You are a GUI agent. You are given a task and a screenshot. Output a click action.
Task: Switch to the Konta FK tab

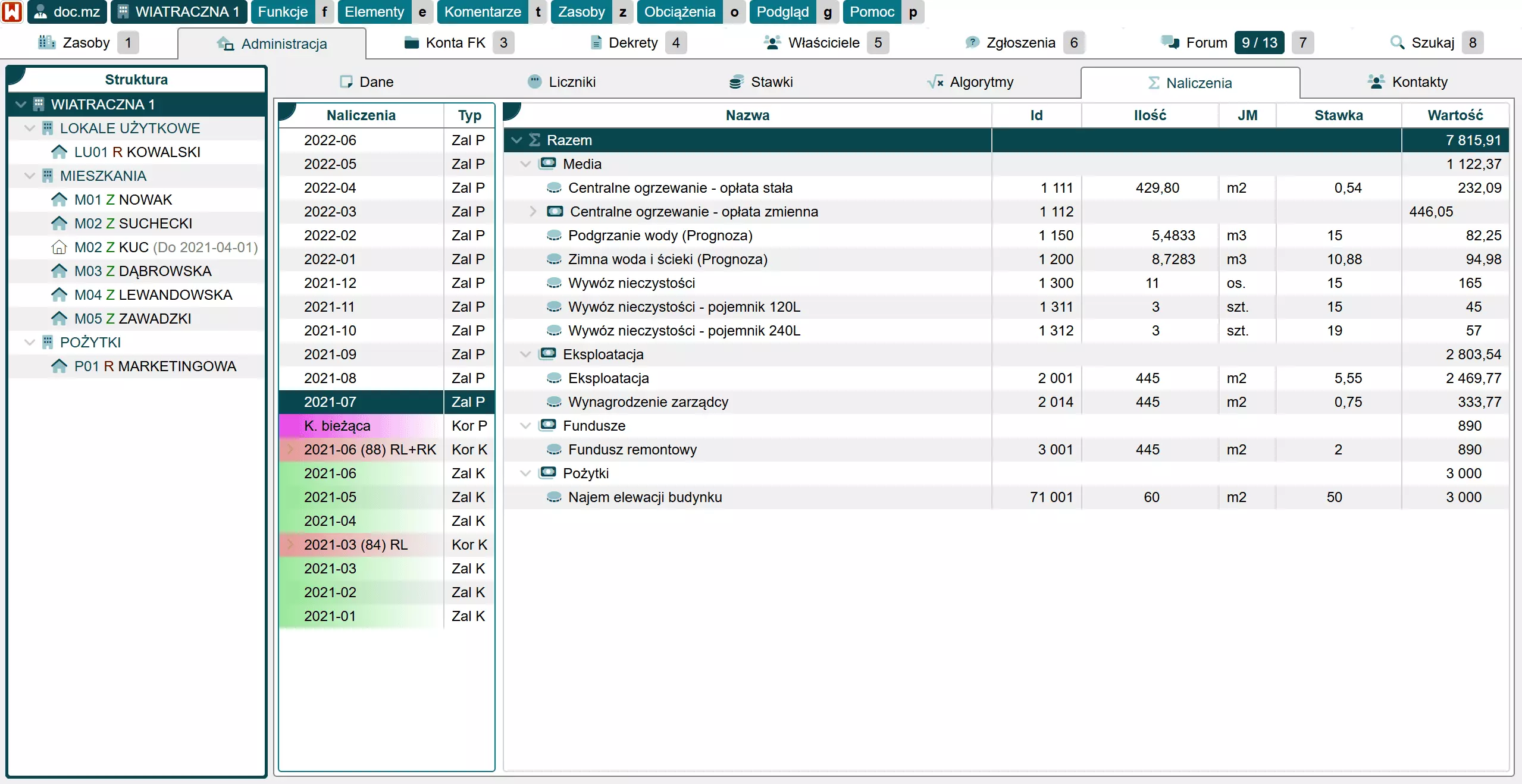pyautogui.click(x=458, y=43)
